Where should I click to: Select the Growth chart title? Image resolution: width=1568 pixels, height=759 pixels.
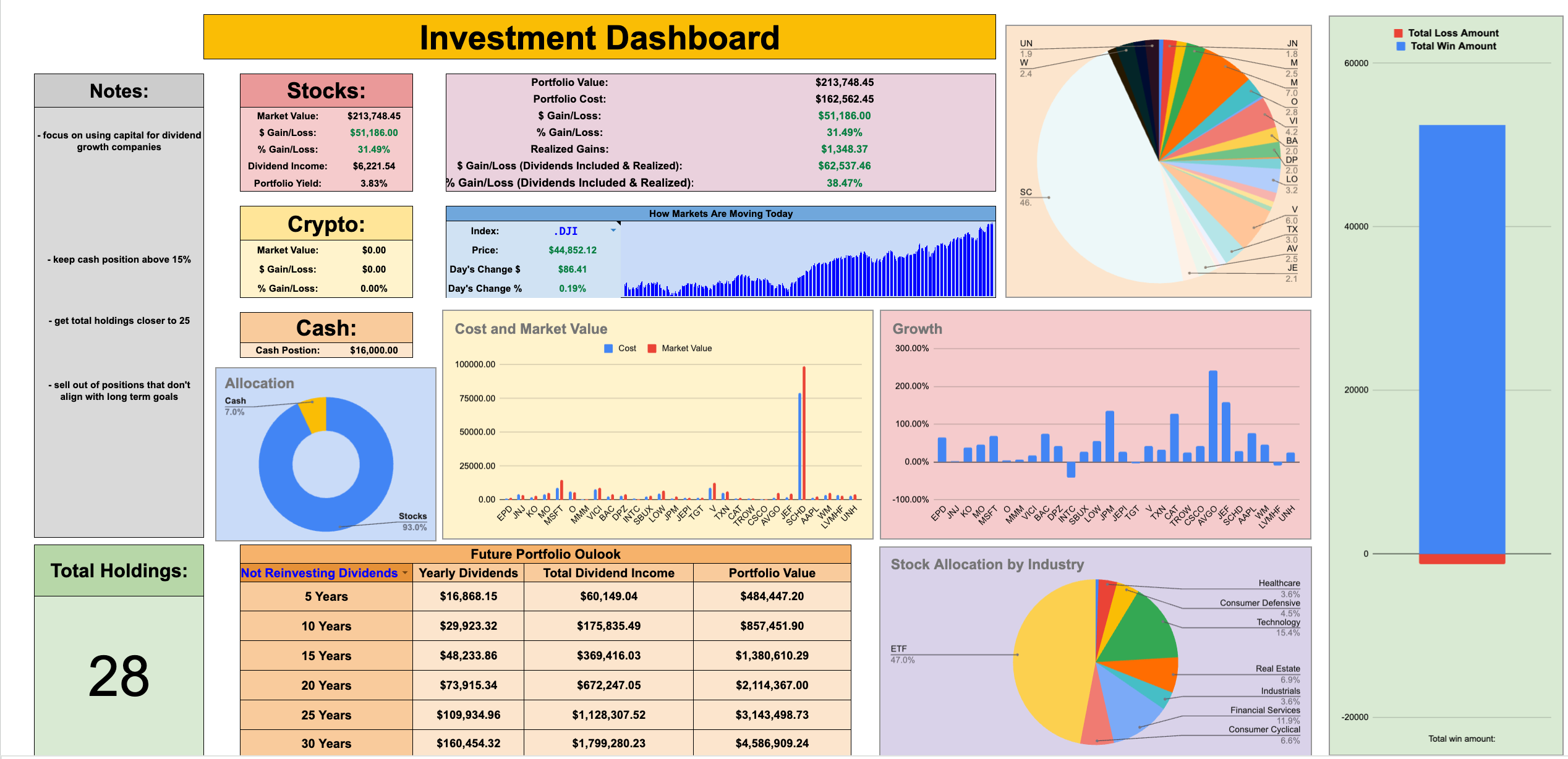(x=917, y=329)
